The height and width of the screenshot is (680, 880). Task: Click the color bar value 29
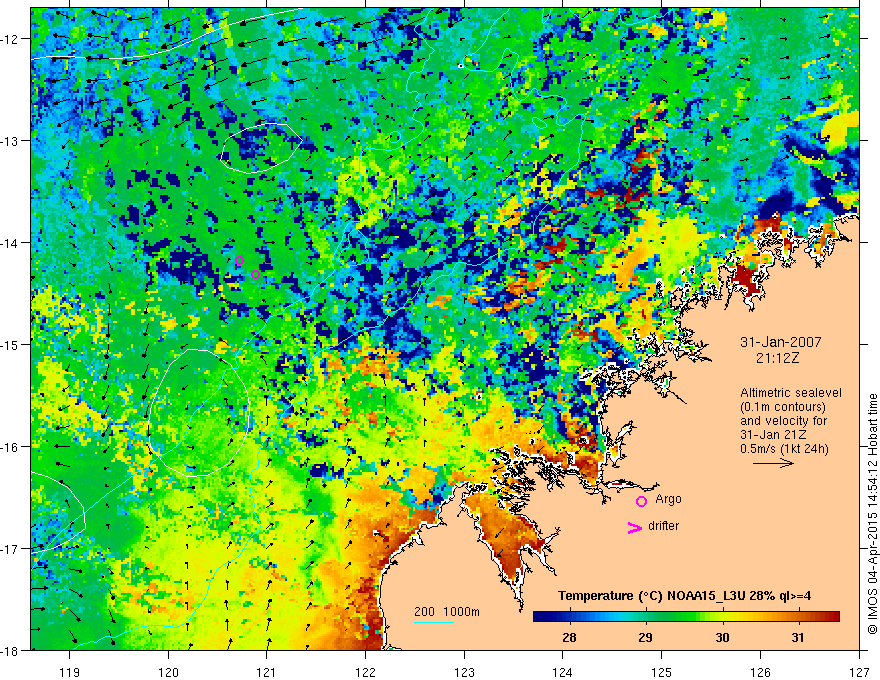coord(645,637)
